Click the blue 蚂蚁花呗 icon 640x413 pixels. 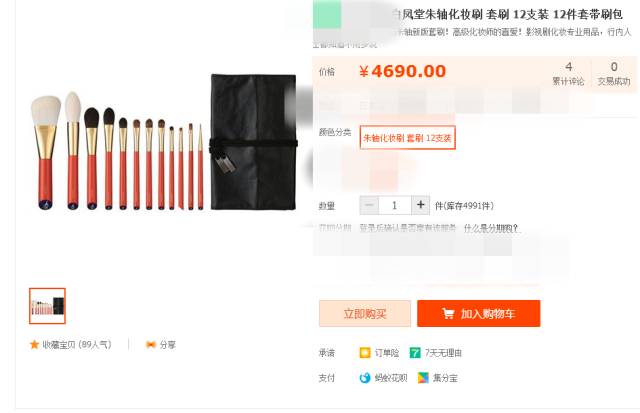pos(365,378)
